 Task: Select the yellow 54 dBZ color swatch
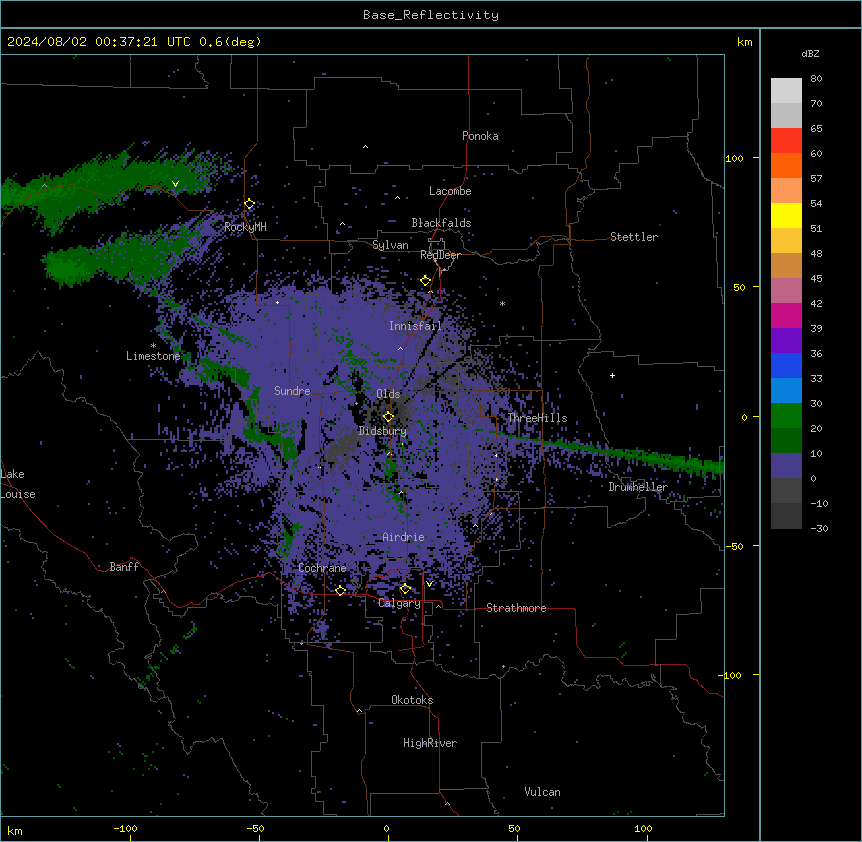pos(786,215)
